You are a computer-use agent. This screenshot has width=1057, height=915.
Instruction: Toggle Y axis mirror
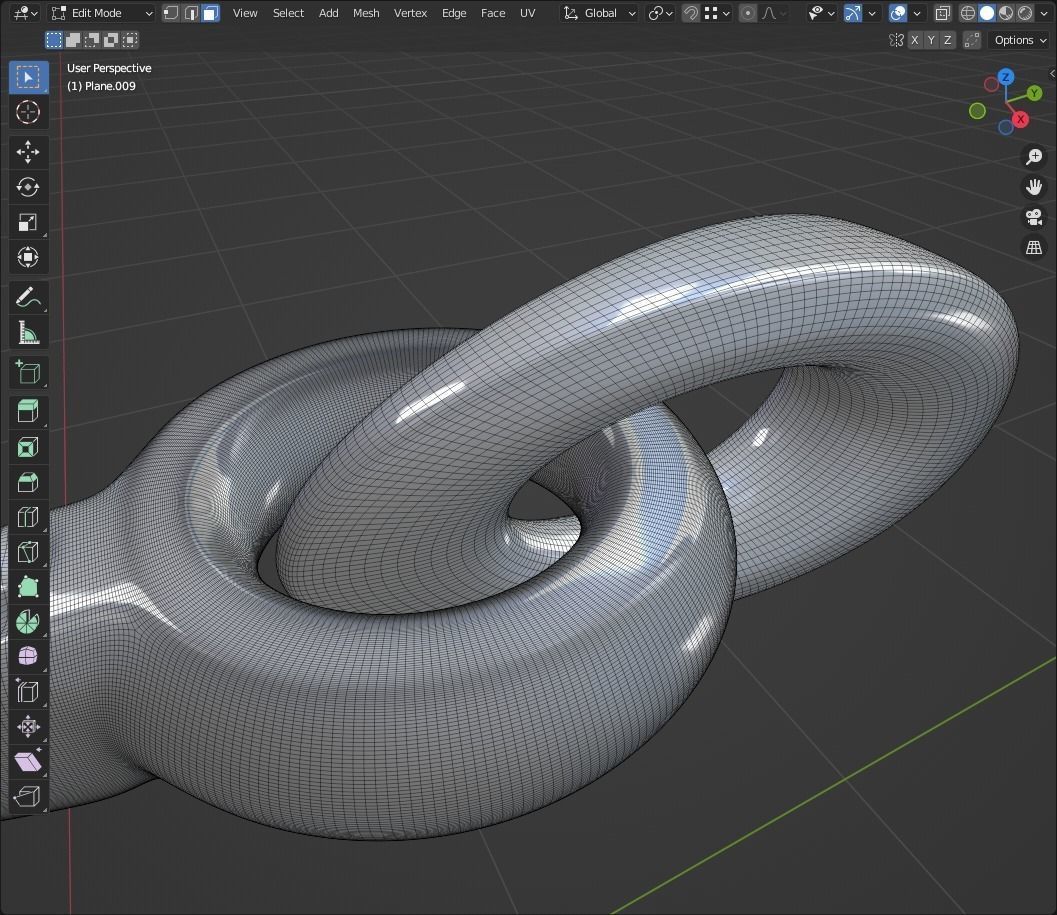pos(931,40)
